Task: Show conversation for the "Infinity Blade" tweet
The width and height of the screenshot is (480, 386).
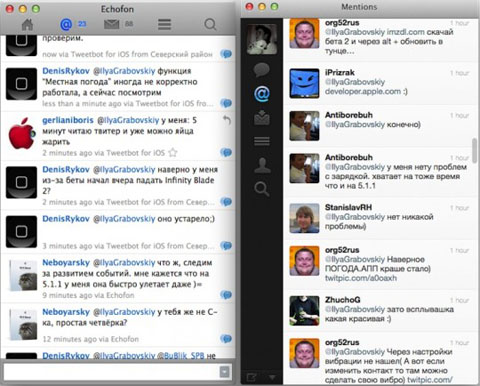Action: [226, 202]
